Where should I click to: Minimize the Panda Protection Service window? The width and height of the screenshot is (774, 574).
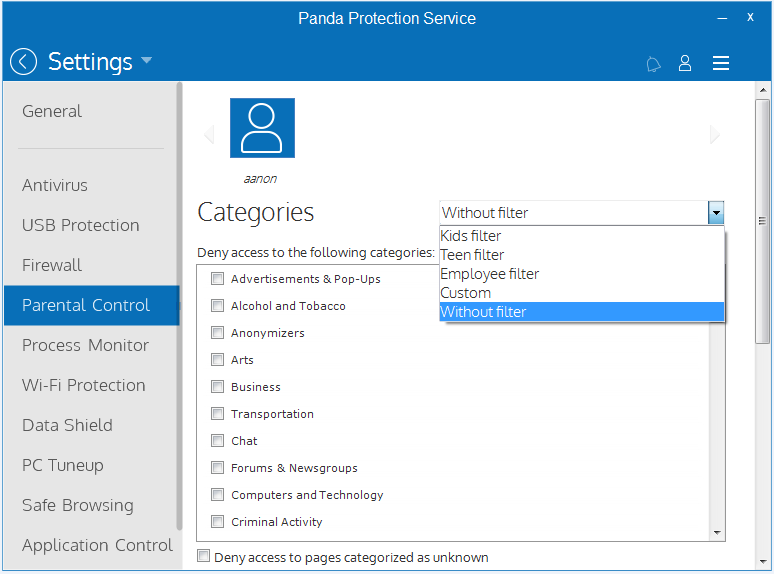722,18
